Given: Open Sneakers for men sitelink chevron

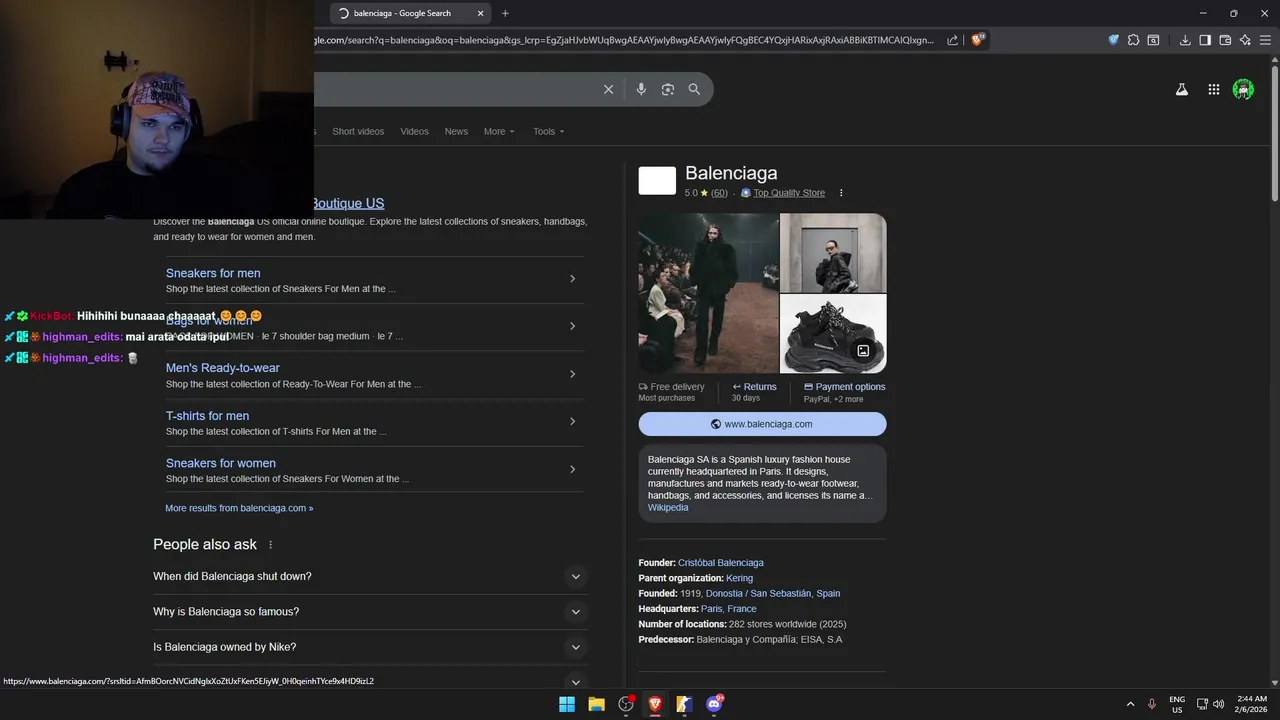Looking at the screenshot, I should (x=572, y=279).
